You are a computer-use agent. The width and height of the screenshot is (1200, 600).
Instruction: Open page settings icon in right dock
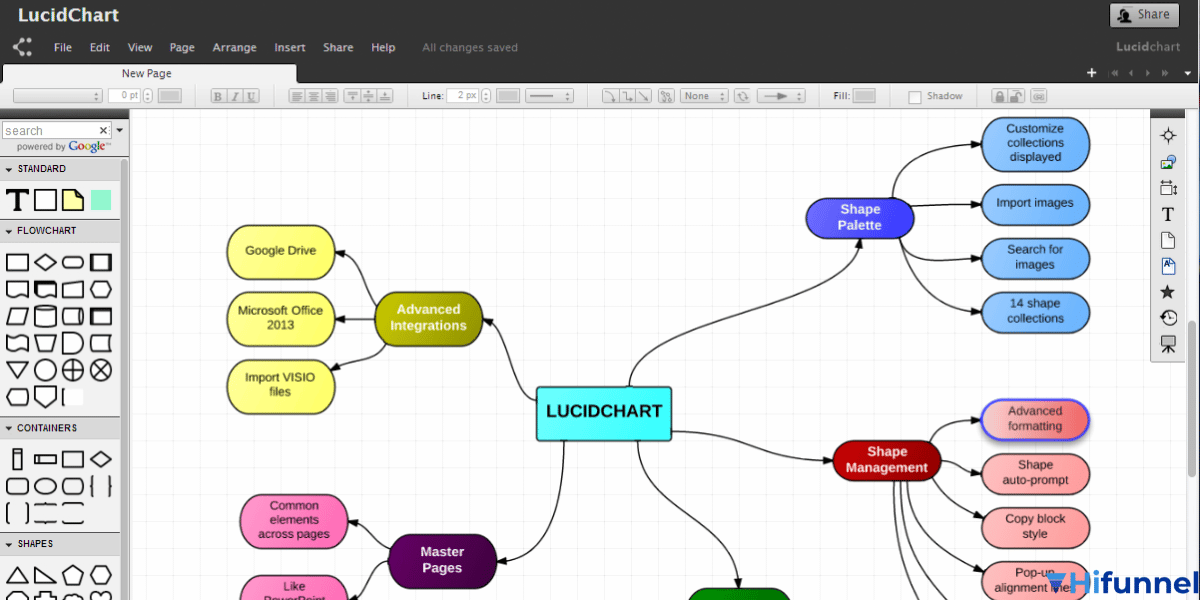tap(1167, 188)
